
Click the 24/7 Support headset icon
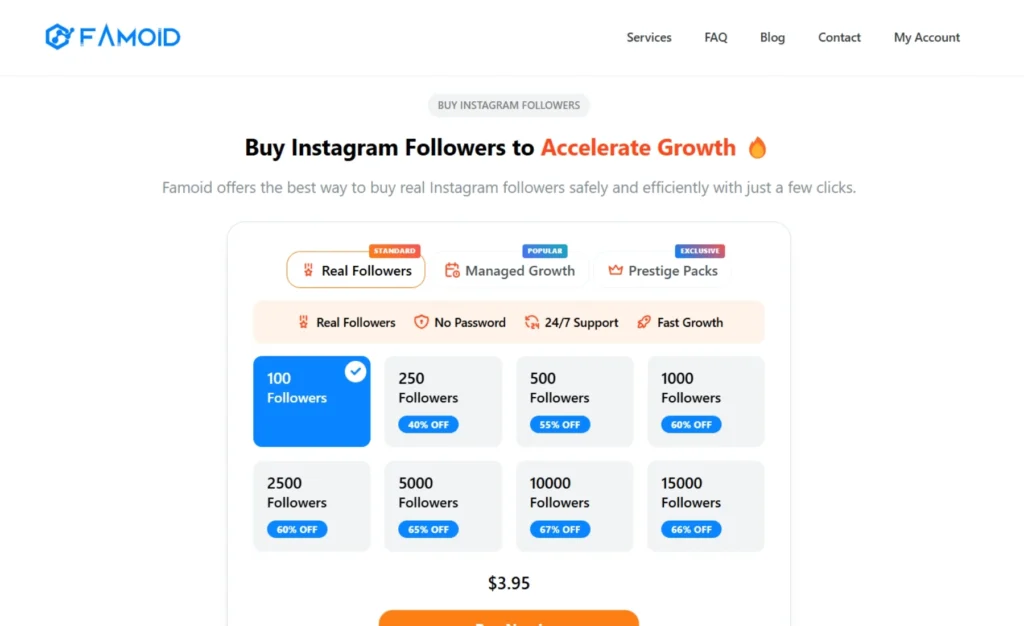point(532,322)
